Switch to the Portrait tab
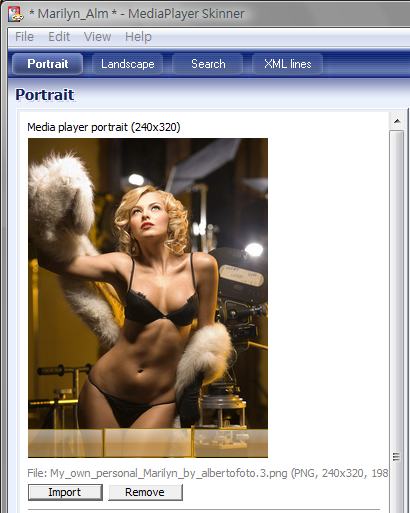This screenshot has height=513, width=410. click(x=48, y=64)
